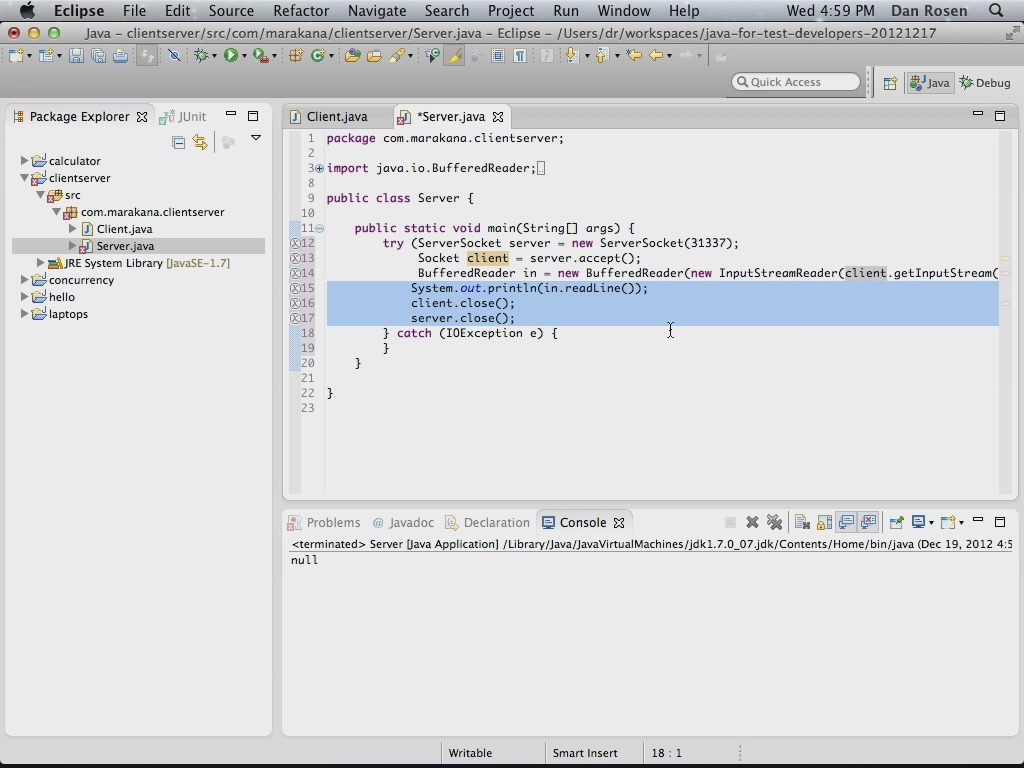Click the Open Type icon
1024x768 pixels.
(353, 56)
